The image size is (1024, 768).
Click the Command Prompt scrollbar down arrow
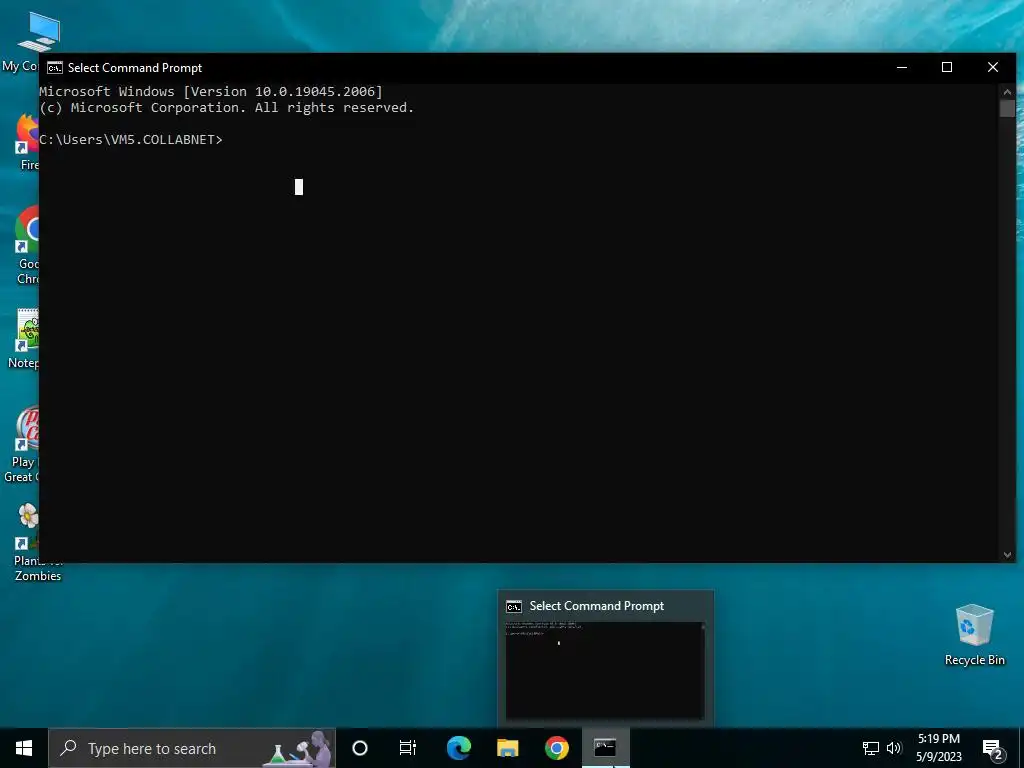pos(1007,554)
